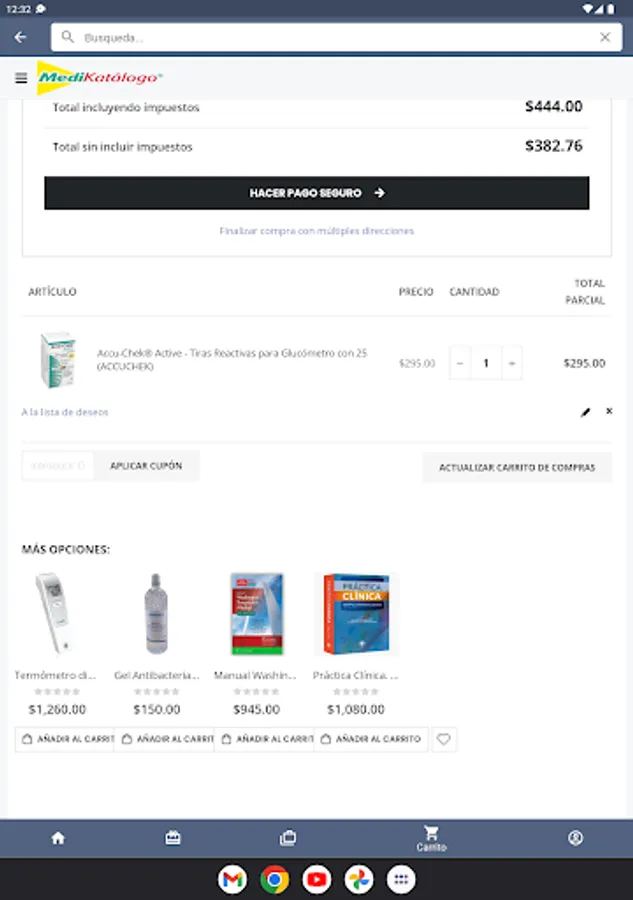Click the Aplicar Cupón button
Viewport: 633px width, 900px height.
pyautogui.click(x=146, y=465)
